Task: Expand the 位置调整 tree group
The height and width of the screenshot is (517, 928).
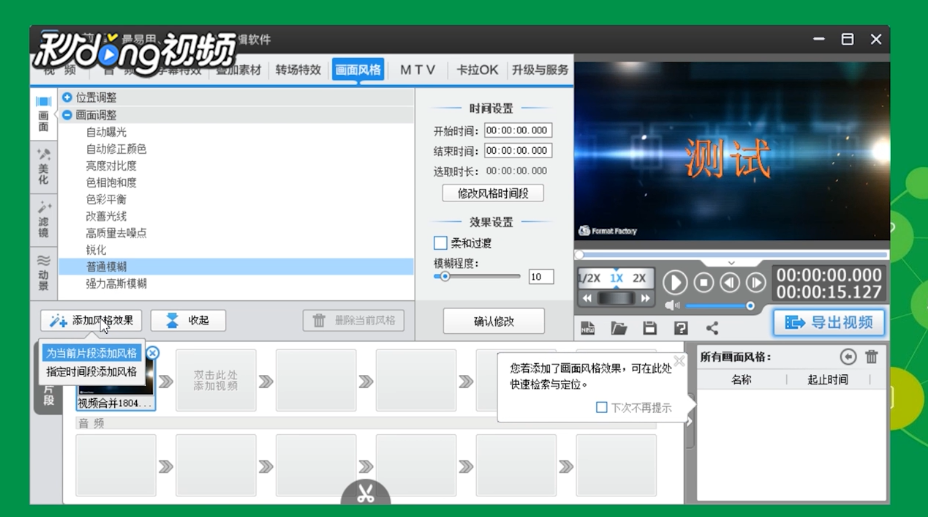Action: pyautogui.click(x=67, y=97)
